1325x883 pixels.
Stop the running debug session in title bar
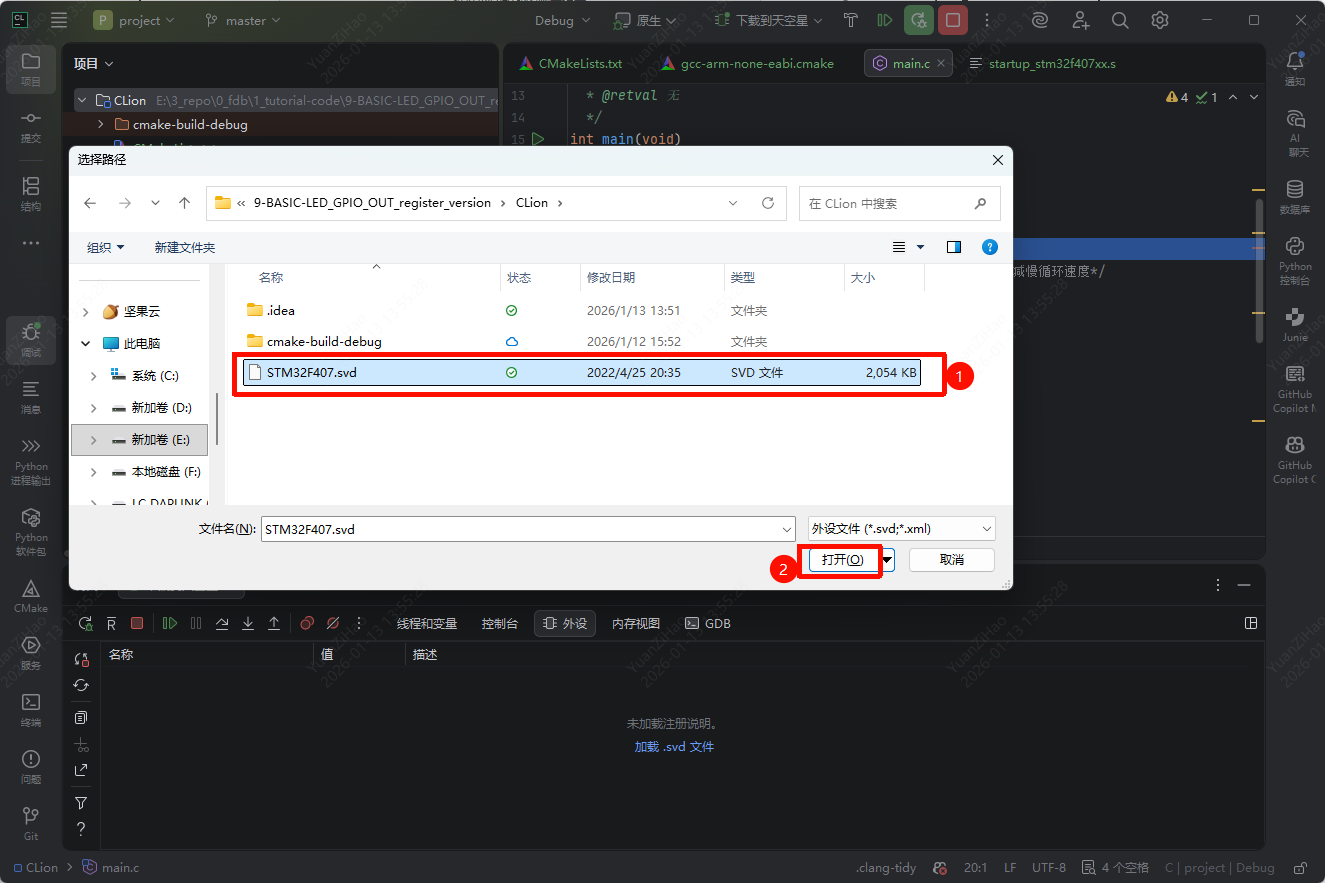(x=952, y=20)
